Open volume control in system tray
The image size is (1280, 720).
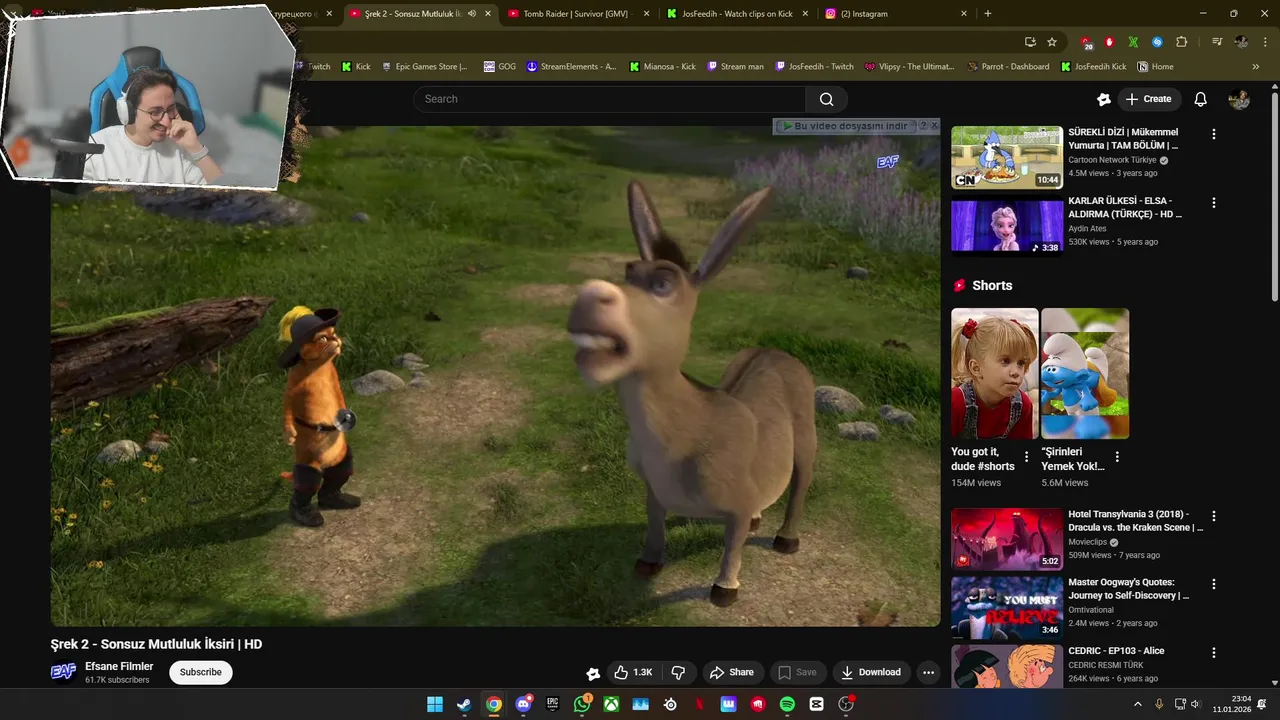(1195, 704)
